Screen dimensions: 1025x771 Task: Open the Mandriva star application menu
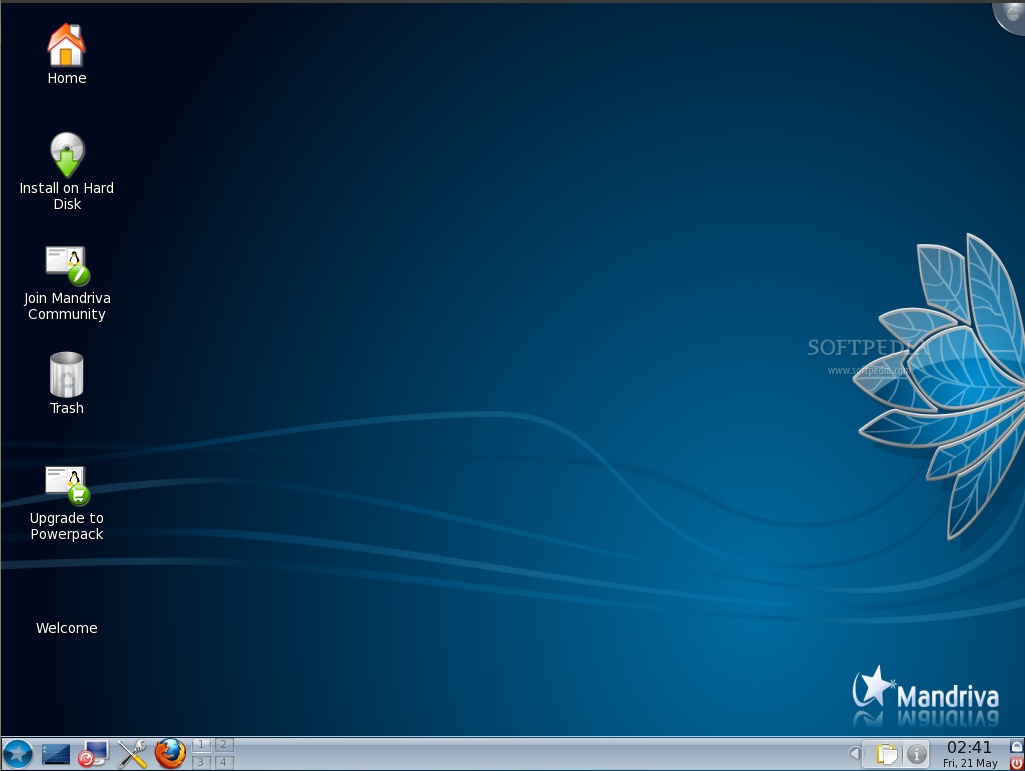(18, 754)
